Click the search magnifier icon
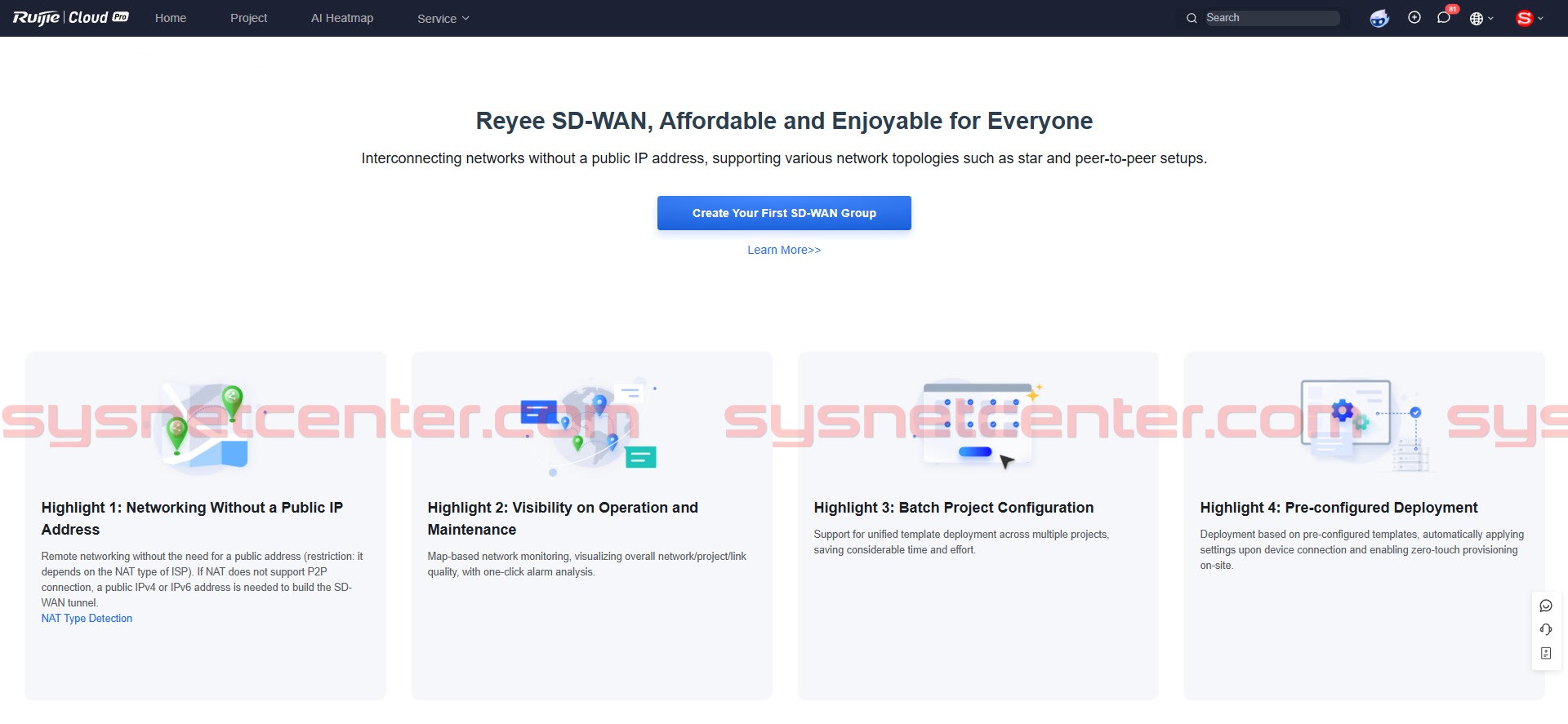This screenshot has width=1568, height=724. pyautogui.click(x=1192, y=18)
